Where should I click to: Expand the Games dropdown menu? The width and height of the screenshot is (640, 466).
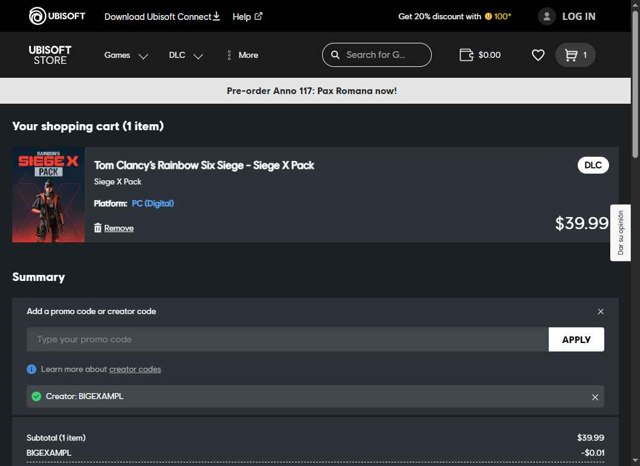[x=126, y=55]
